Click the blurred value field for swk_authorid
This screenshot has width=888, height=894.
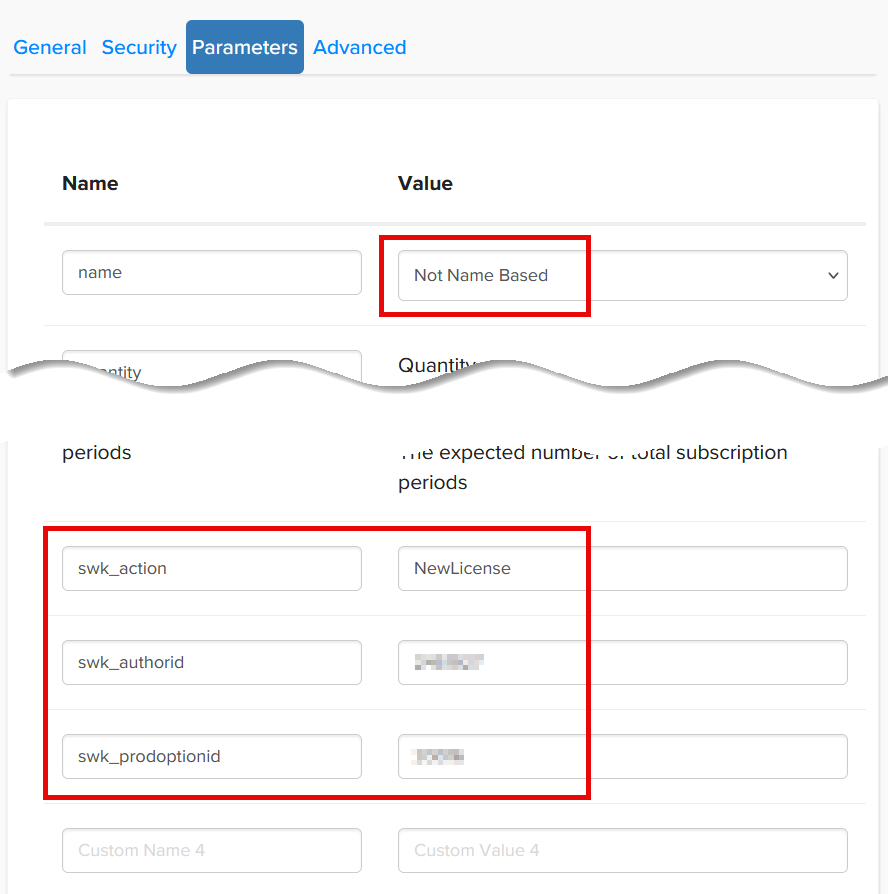[622, 662]
